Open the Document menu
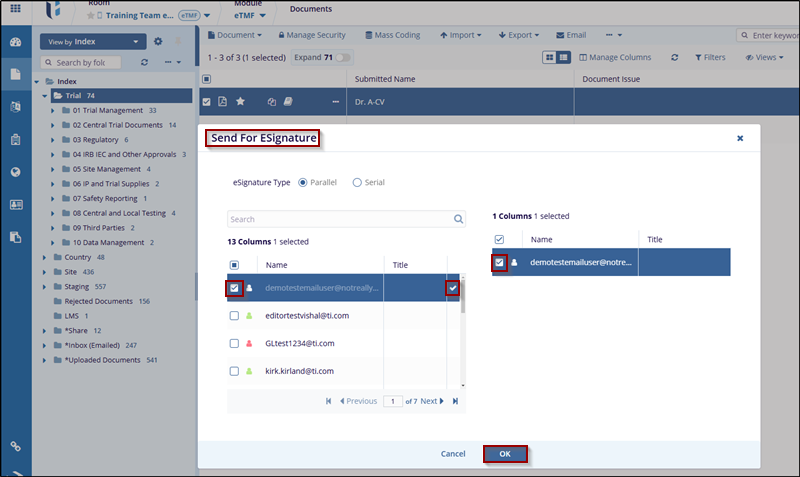 click(x=234, y=35)
